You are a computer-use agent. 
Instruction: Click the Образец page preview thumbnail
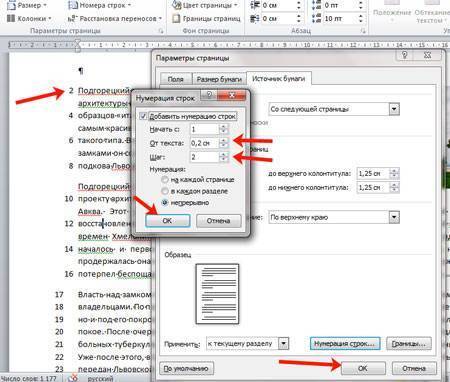coord(217,294)
